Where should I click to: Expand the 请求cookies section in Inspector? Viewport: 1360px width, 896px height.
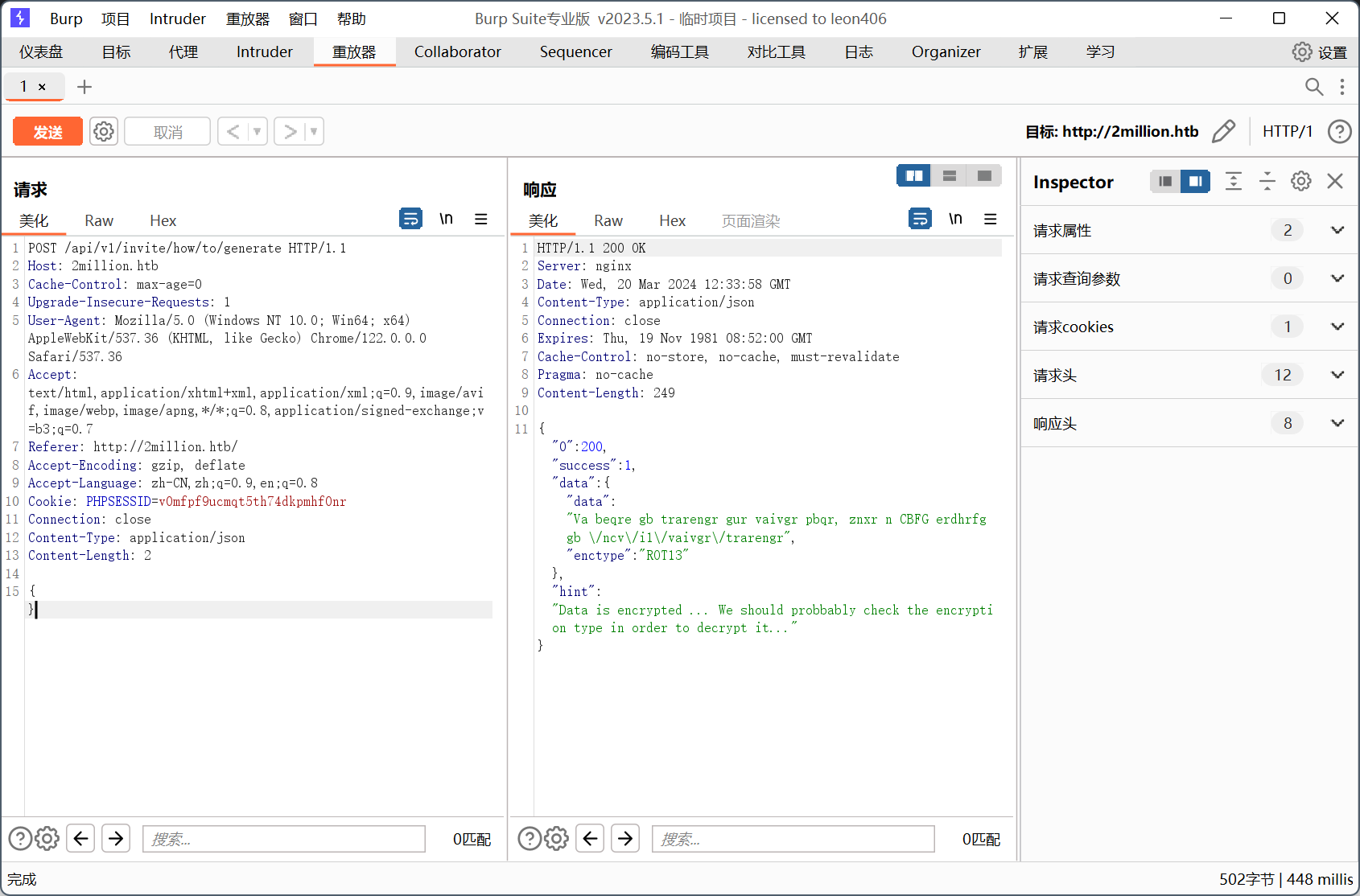pos(1337,327)
